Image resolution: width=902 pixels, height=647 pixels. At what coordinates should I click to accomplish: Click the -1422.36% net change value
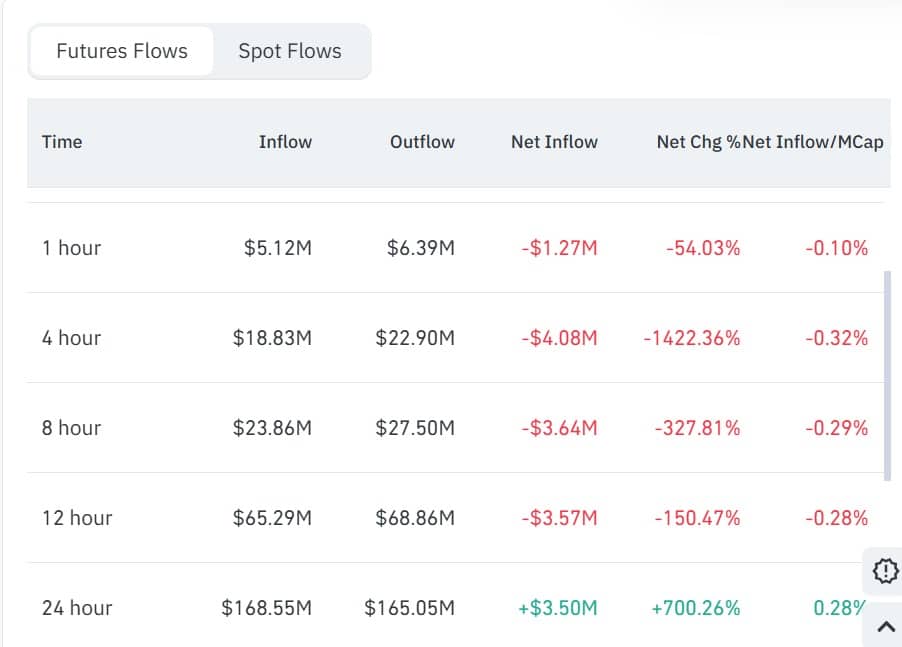point(692,338)
